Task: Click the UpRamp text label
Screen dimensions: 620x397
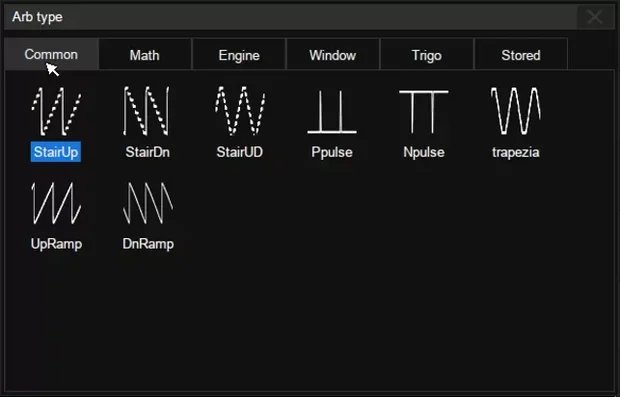Action: [x=57, y=244]
